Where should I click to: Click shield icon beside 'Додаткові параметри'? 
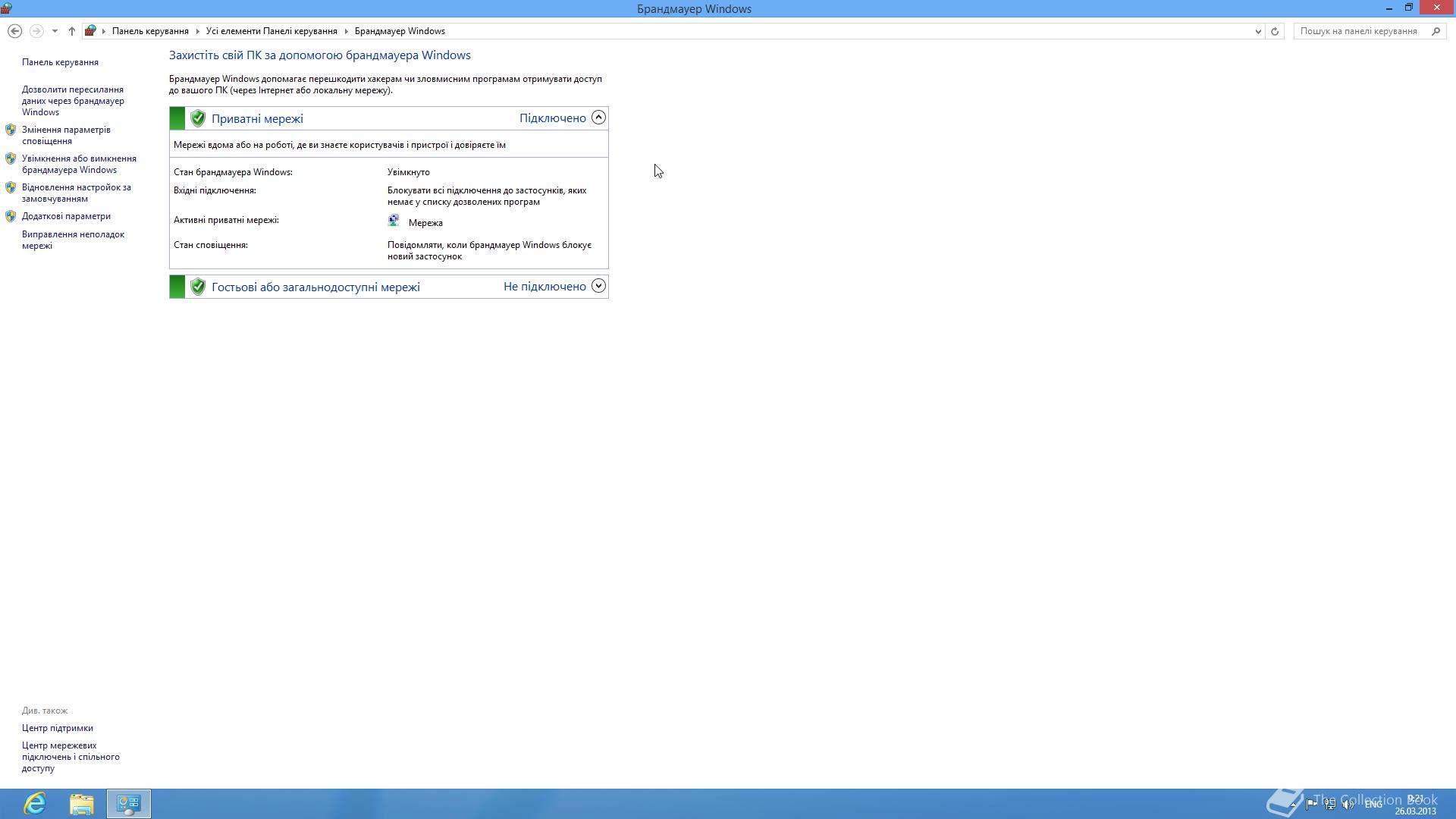click(x=11, y=216)
